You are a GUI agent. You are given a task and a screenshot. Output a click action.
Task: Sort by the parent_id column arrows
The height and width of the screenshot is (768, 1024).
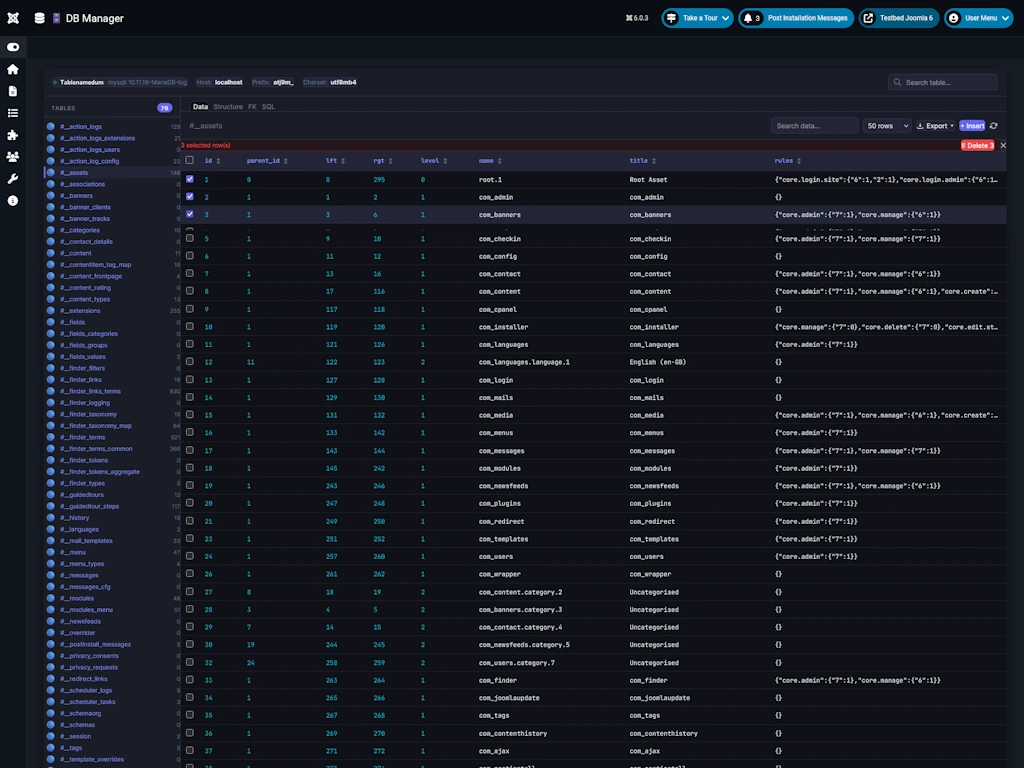[285, 161]
